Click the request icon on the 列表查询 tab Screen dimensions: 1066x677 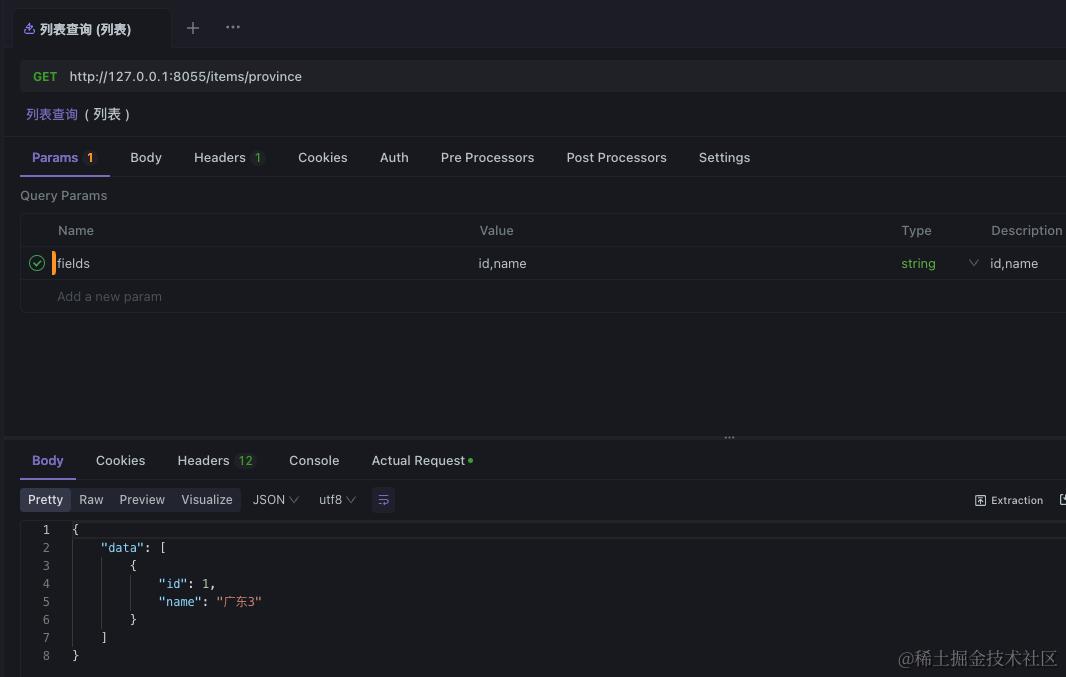pos(28,29)
